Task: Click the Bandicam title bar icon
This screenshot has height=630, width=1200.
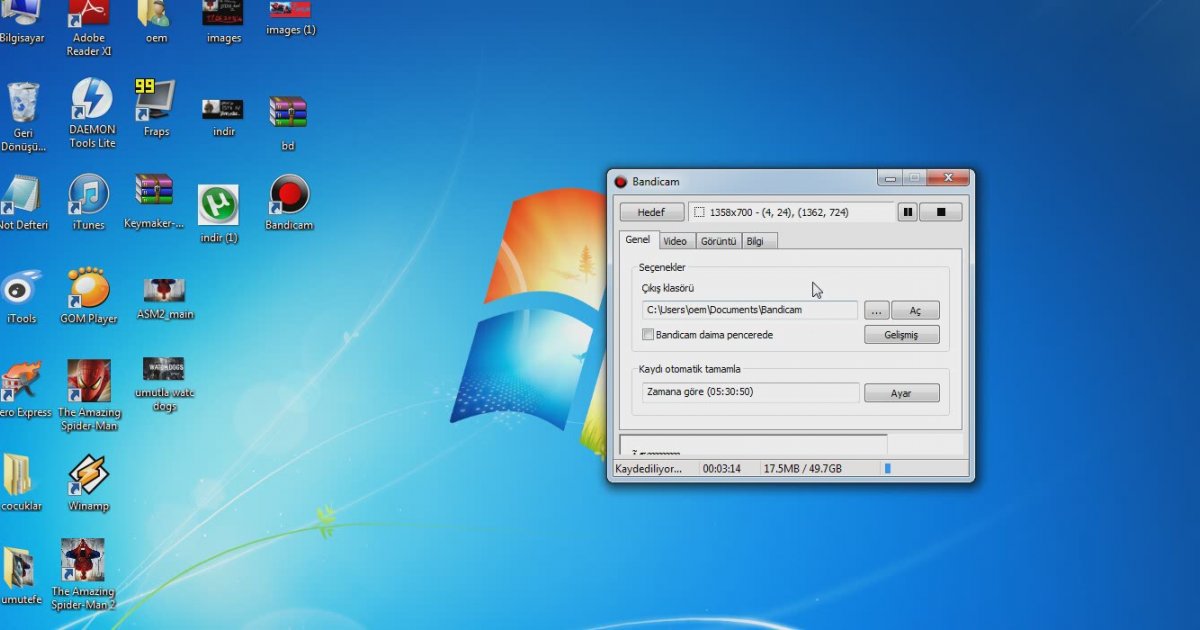Action: [620, 182]
